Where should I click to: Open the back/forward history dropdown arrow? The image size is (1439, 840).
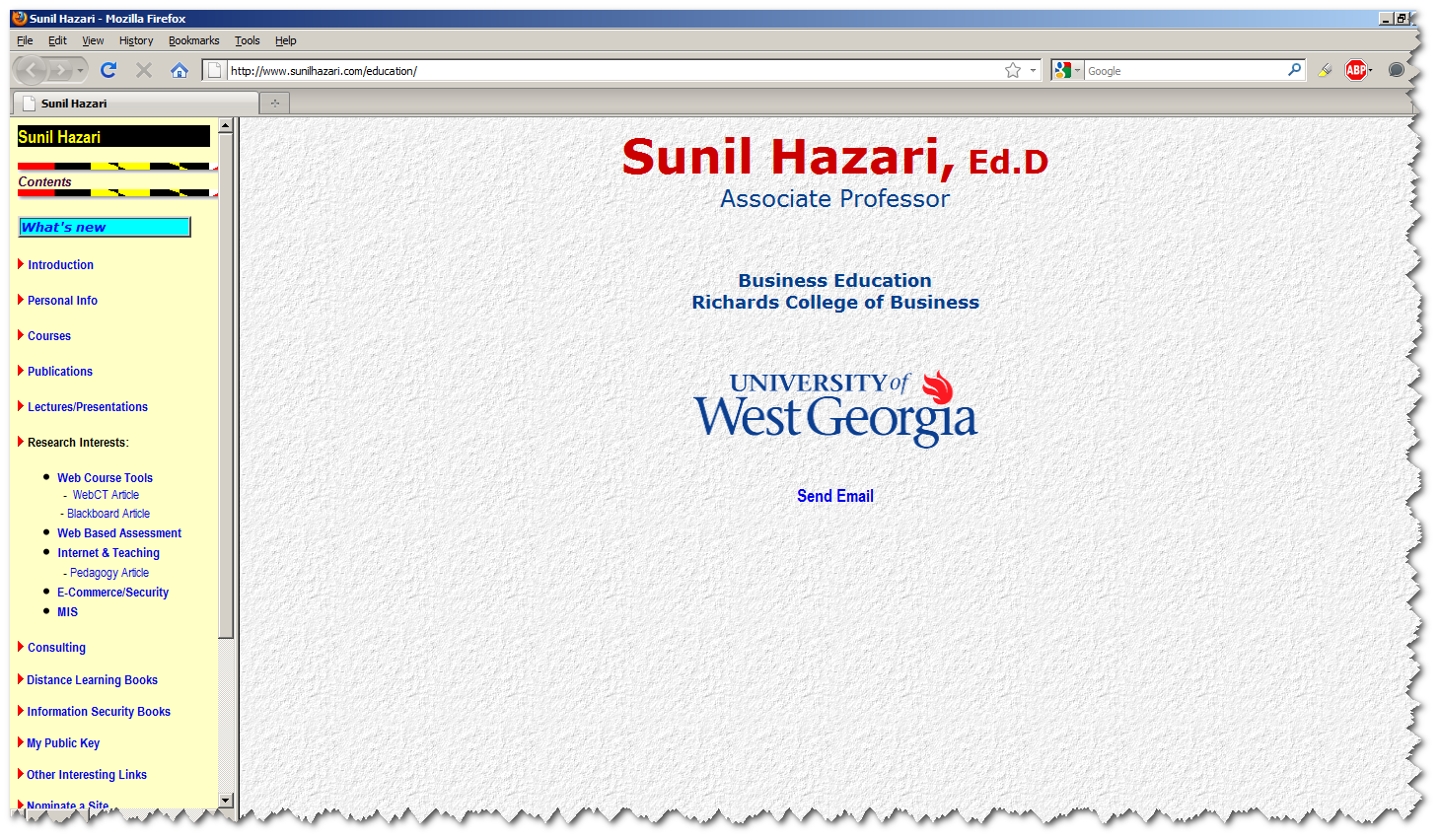coord(81,70)
